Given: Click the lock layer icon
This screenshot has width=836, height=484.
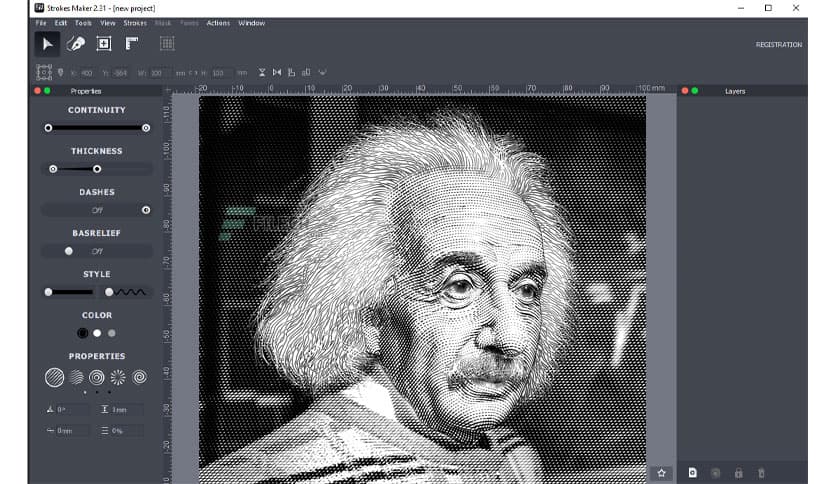Looking at the screenshot, I should click(738, 473).
